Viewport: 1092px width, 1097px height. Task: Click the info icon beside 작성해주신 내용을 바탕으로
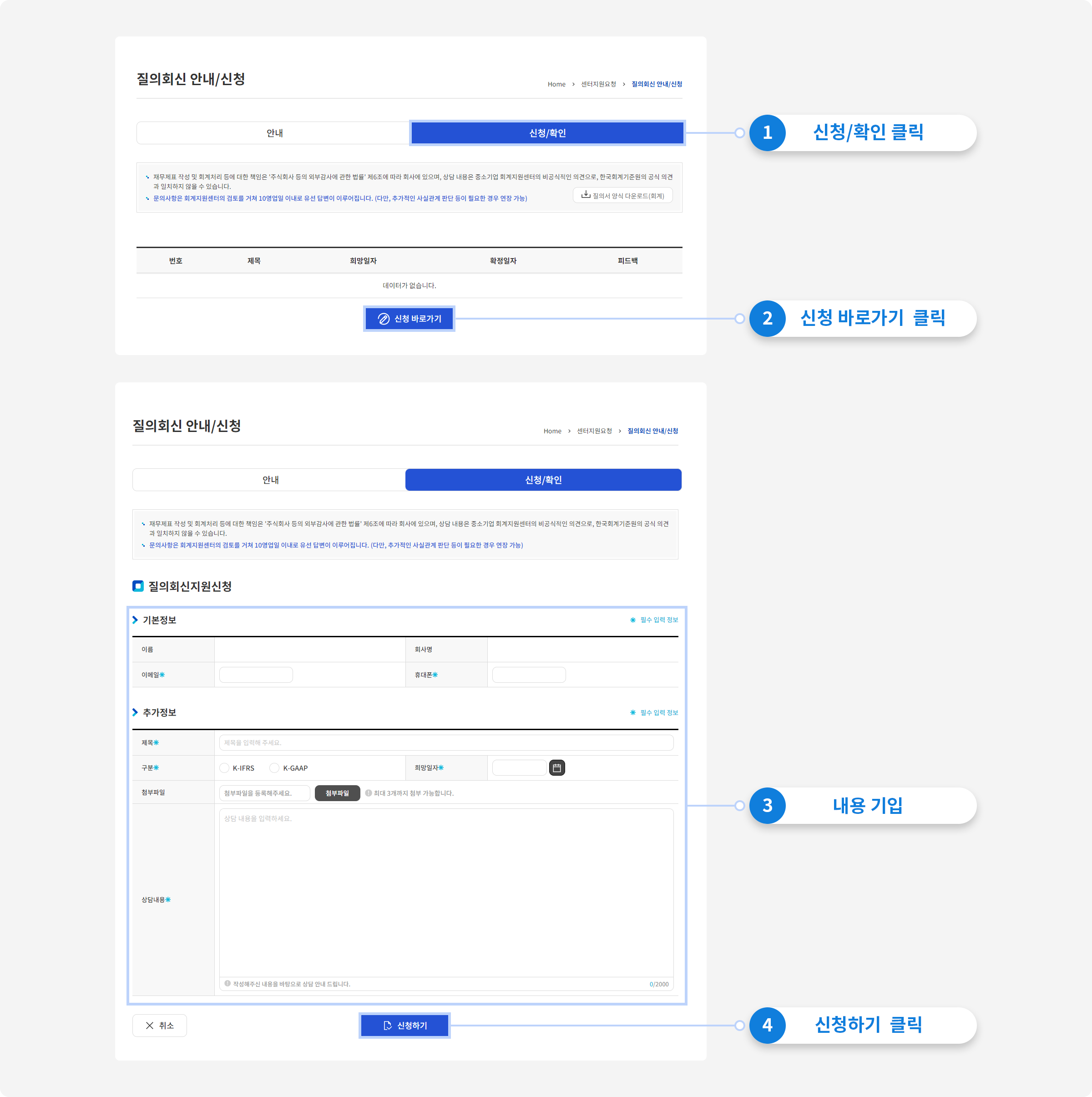tap(227, 984)
